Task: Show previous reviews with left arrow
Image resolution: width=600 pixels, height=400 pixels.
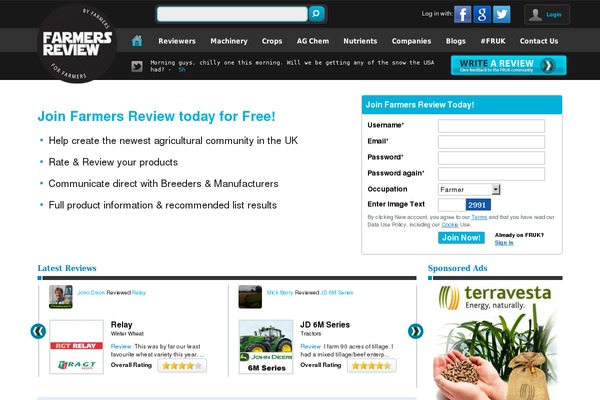Action: pos(38,331)
